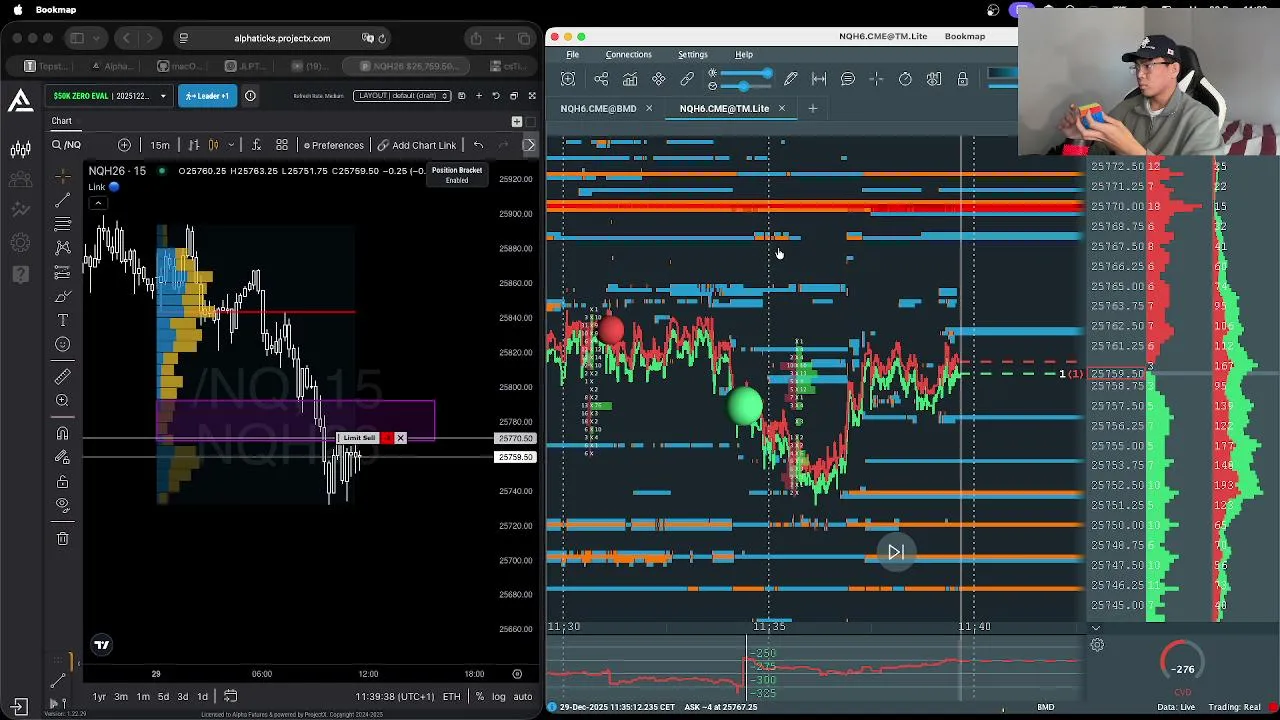Cancel the Limit Sell order with X
Viewport: 1280px width, 720px height.
tap(400, 438)
